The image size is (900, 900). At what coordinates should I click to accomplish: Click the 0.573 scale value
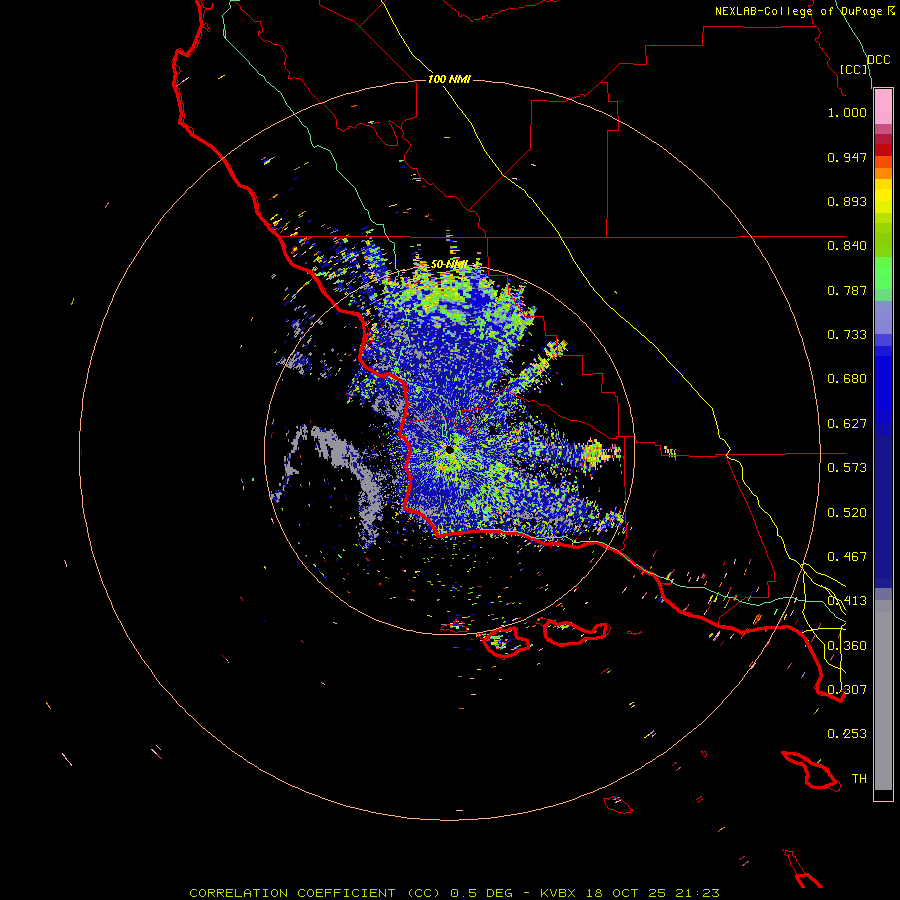click(x=847, y=468)
